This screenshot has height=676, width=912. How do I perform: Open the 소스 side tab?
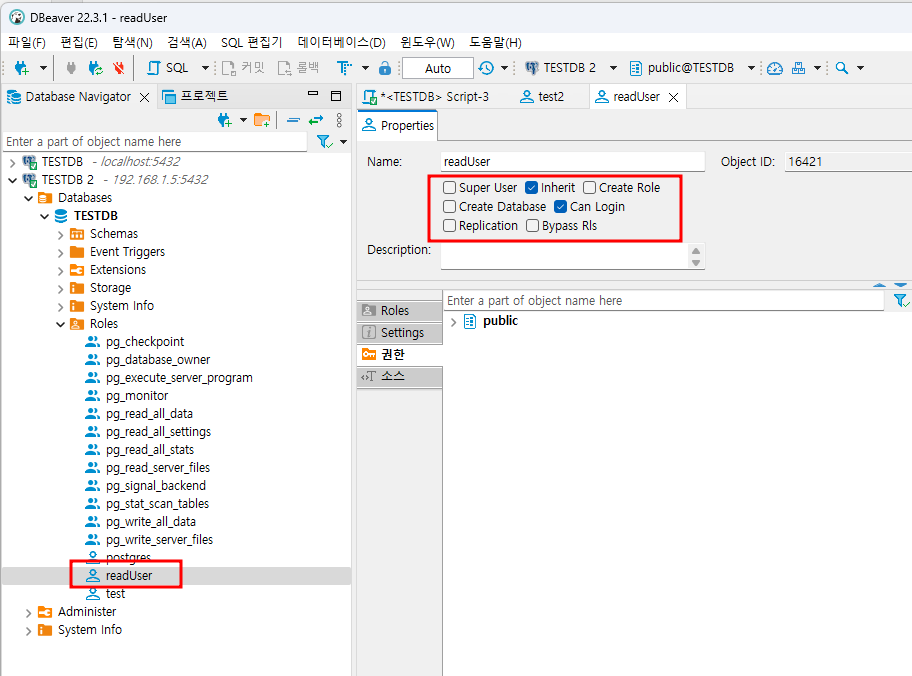(x=400, y=376)
